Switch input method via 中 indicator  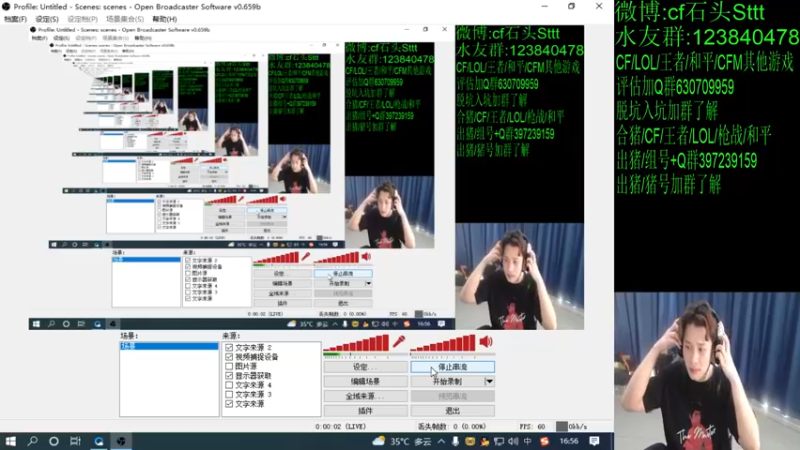528,441
